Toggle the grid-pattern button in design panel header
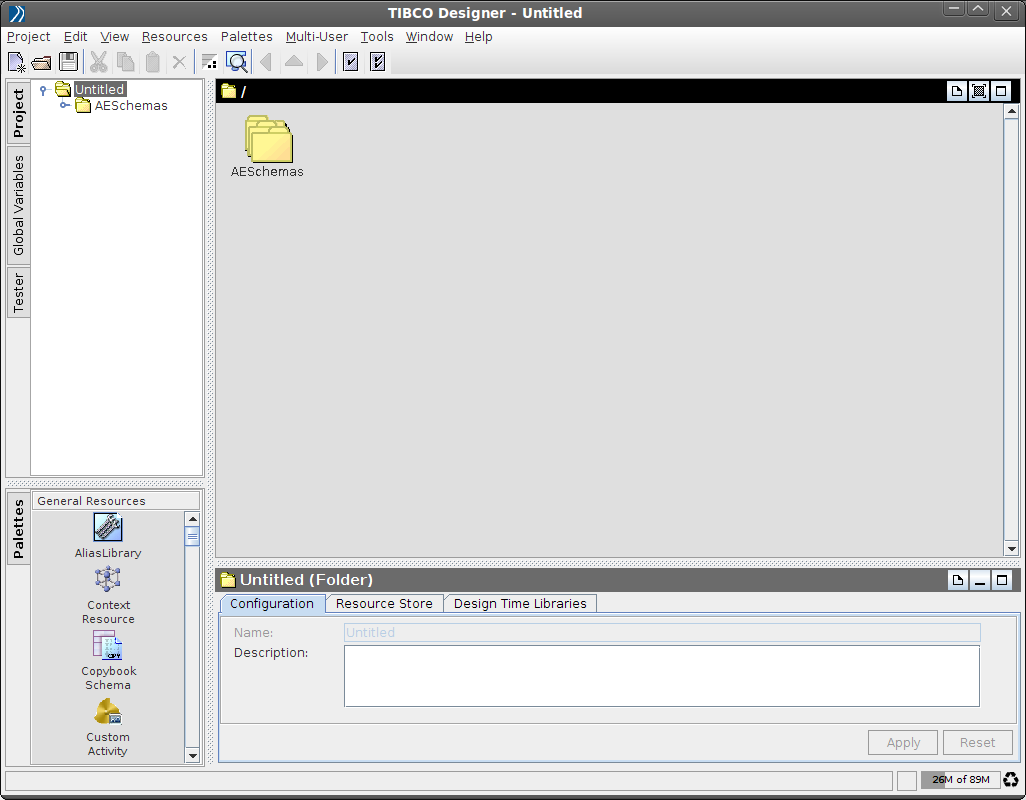Viewport: 1026px width, 800px height. click(979, 91)
